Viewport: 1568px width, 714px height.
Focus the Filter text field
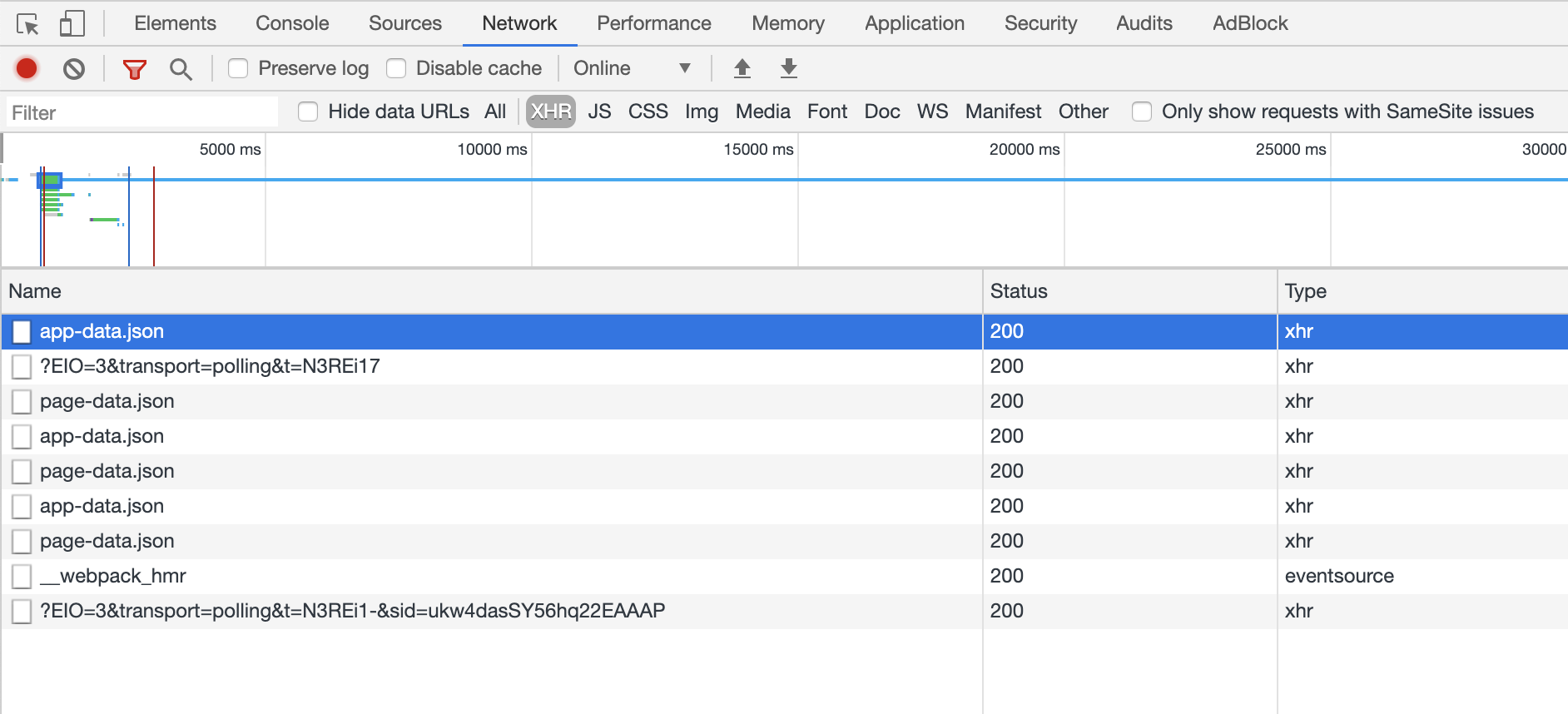(141, 112)
